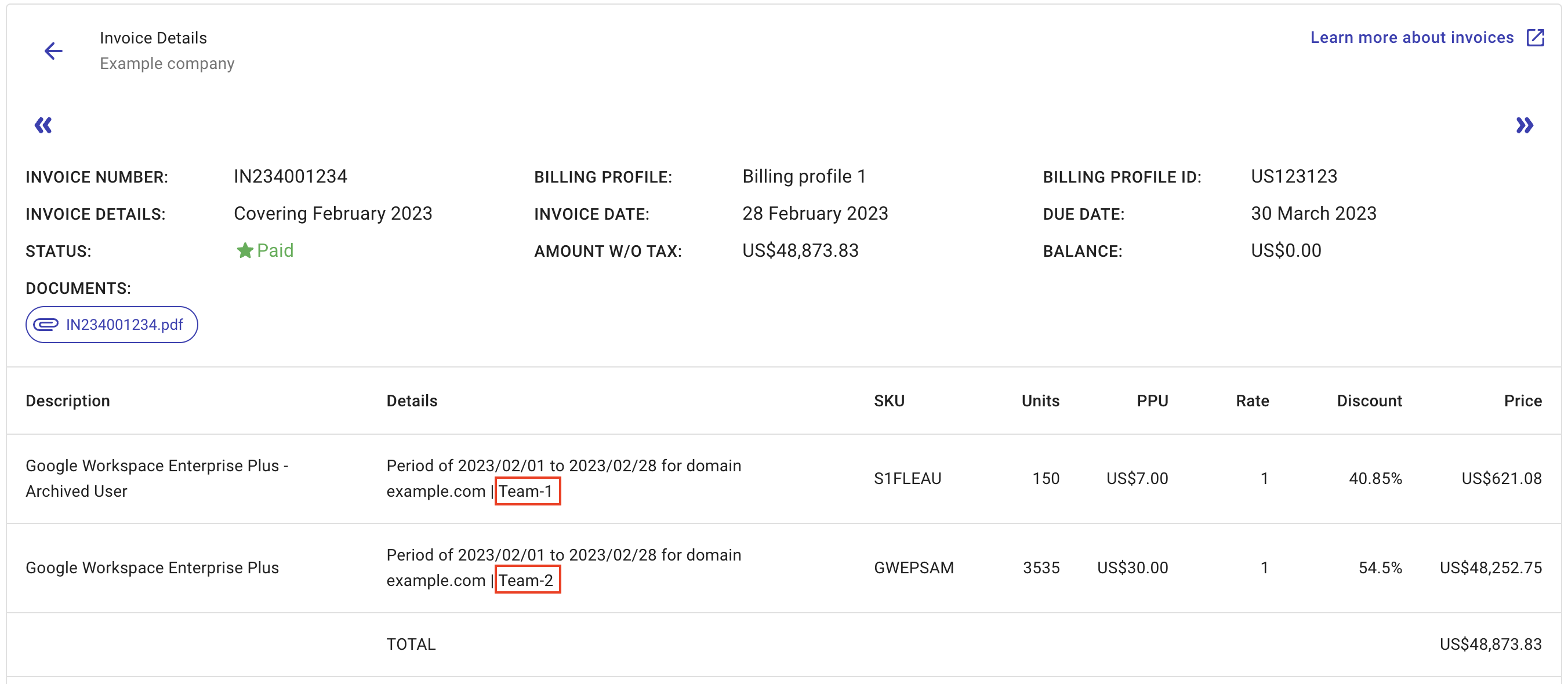Click the green Paid star icon
The image size is (1568, 684).
(x=245, y=251)
